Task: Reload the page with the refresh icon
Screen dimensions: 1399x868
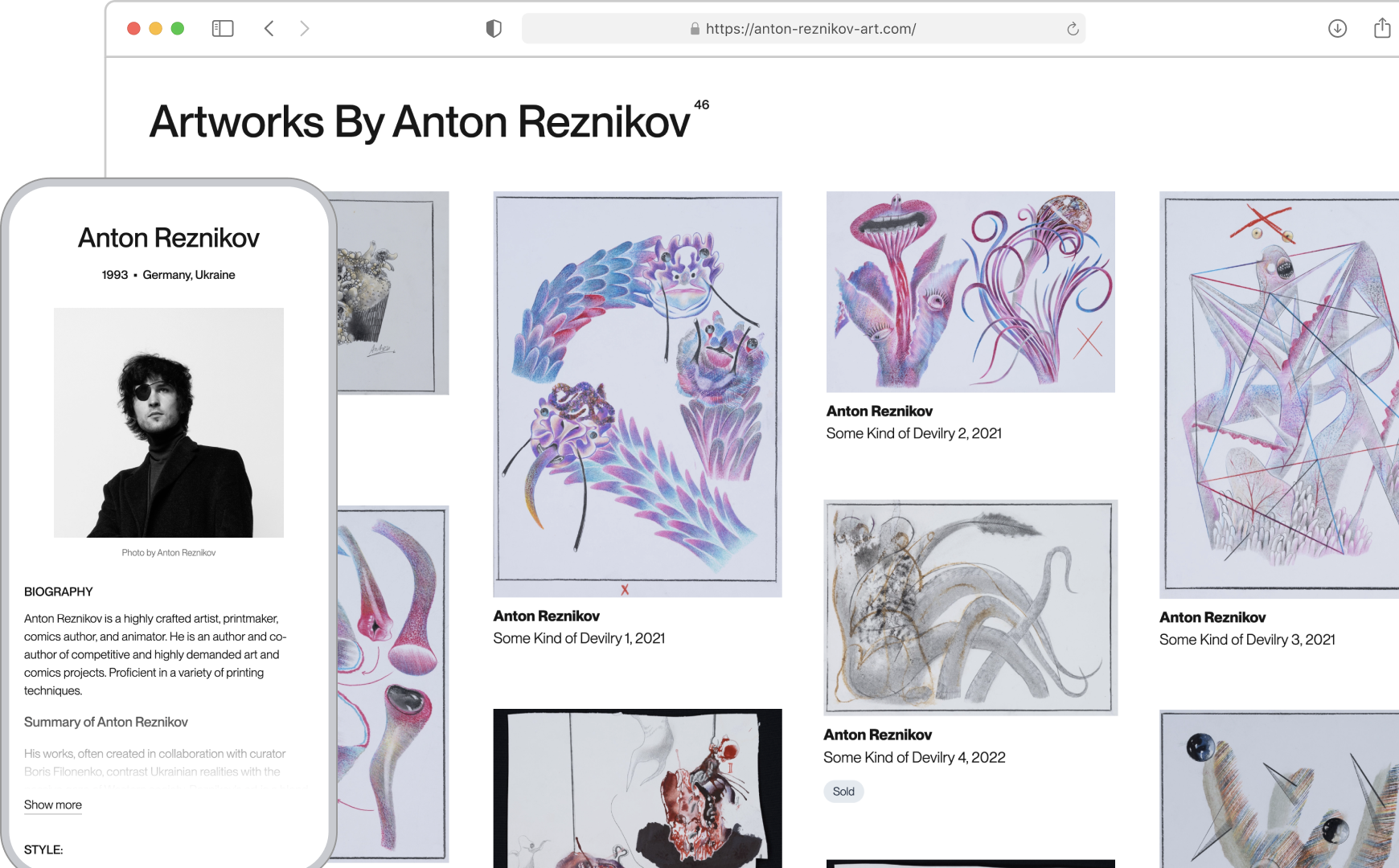Action: (1073, 29)
